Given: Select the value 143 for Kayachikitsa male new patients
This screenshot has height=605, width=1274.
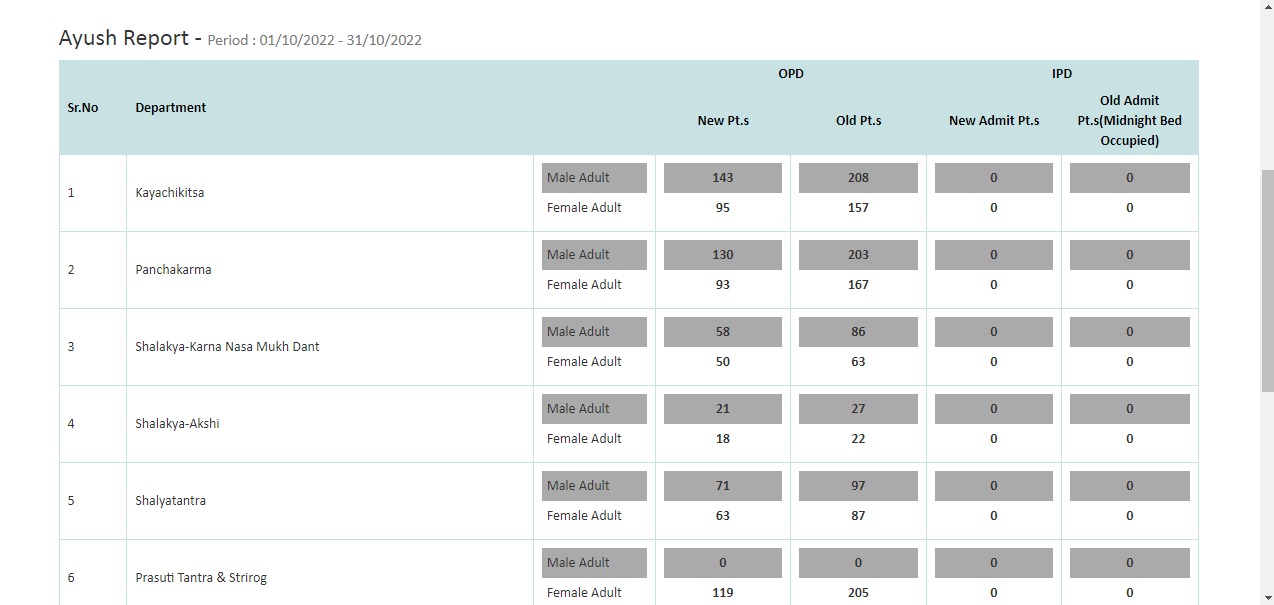Looking at the screenshot, I should coord(723,178).
